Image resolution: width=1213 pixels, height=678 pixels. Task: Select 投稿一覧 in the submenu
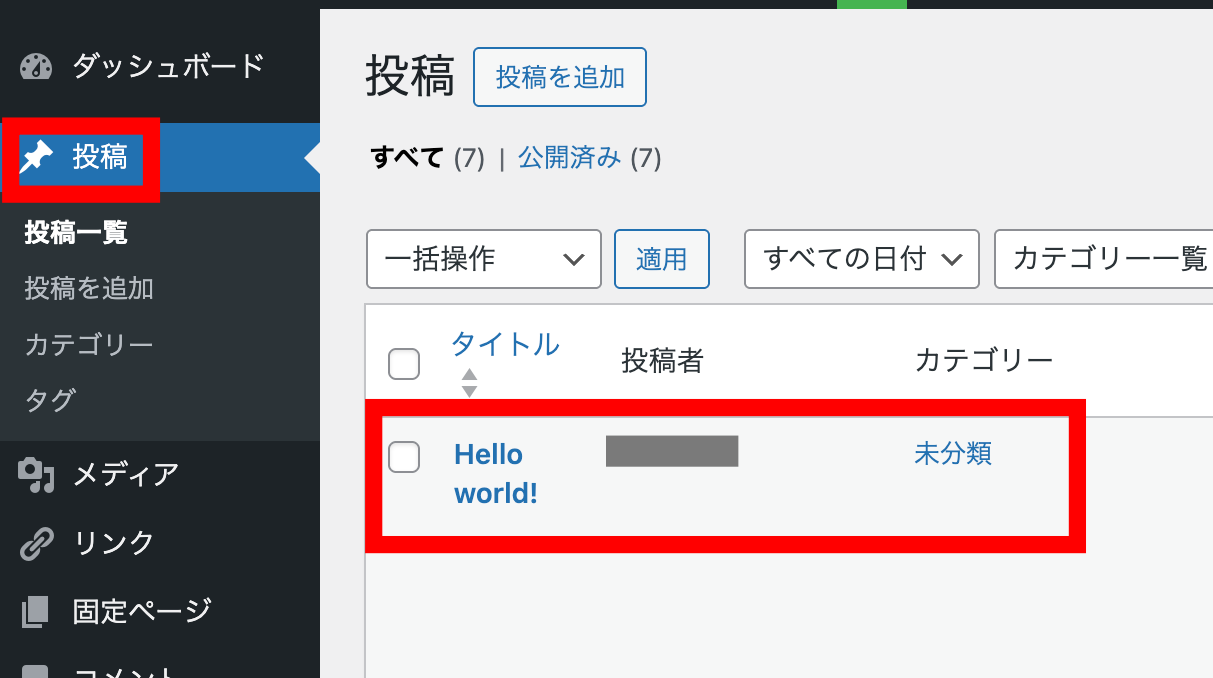coord(76,233)
